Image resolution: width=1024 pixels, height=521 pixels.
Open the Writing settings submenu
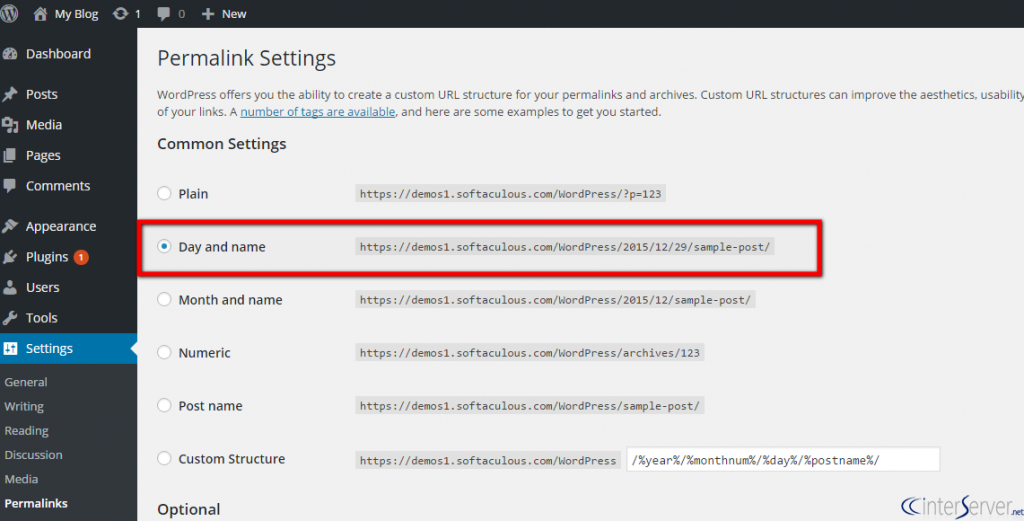pos(24,406)
